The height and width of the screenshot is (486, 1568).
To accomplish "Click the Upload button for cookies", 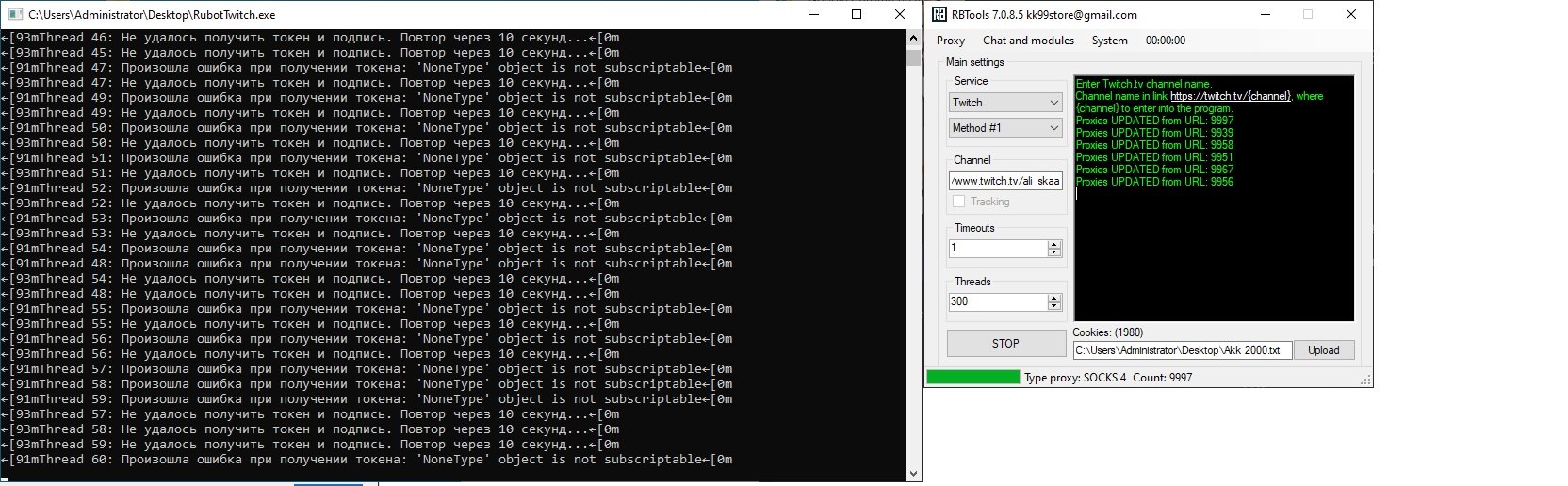I will 1323,350.
